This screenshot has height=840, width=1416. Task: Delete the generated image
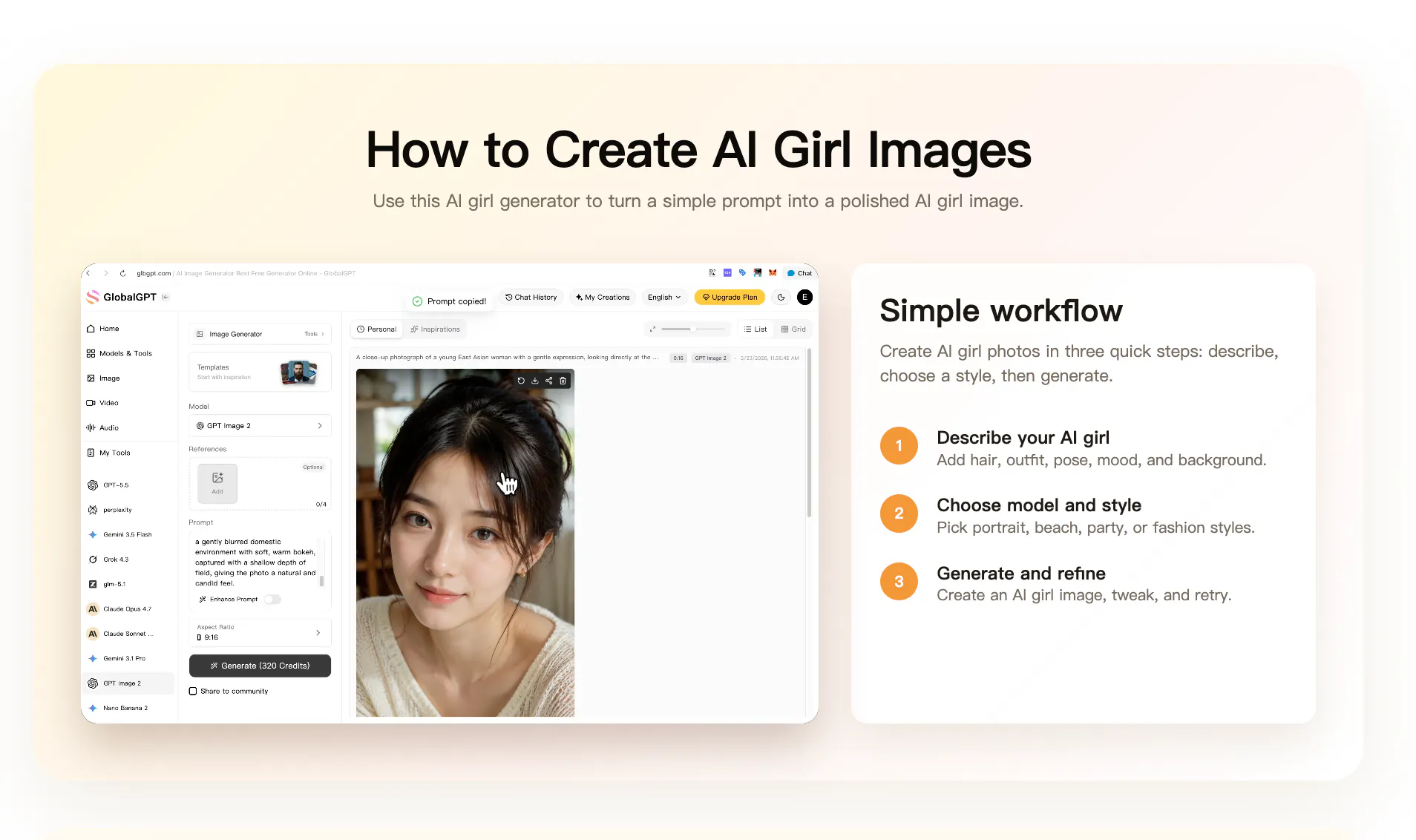coord(563,381)
